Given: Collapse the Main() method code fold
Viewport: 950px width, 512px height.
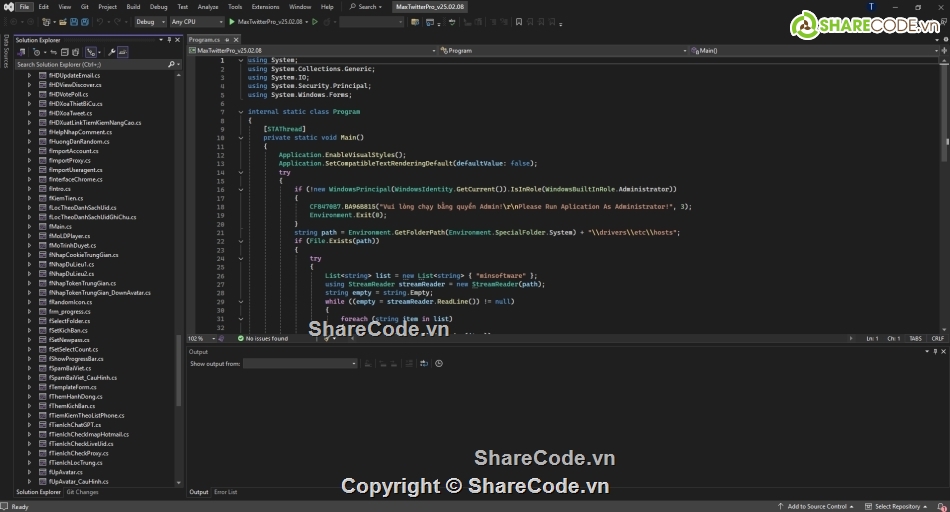Looking at the screenshot, I should [x=241, y=138].
